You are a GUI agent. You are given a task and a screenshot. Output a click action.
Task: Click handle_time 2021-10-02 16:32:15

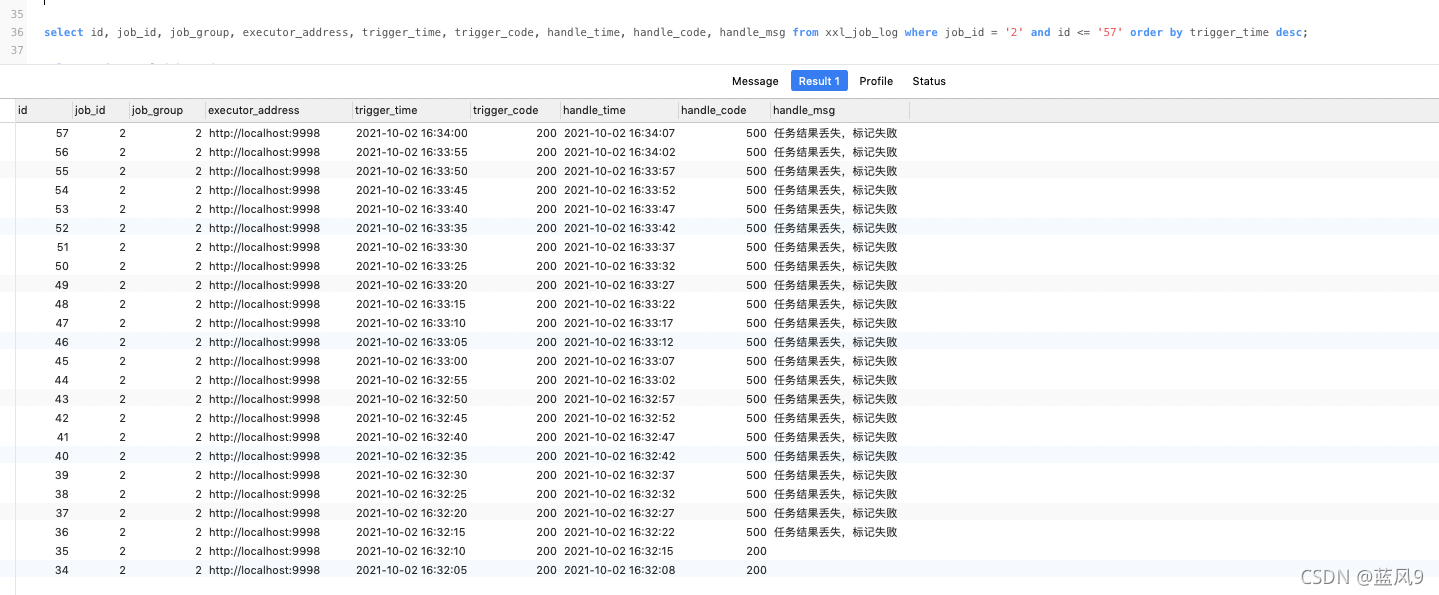pos(620,551)
